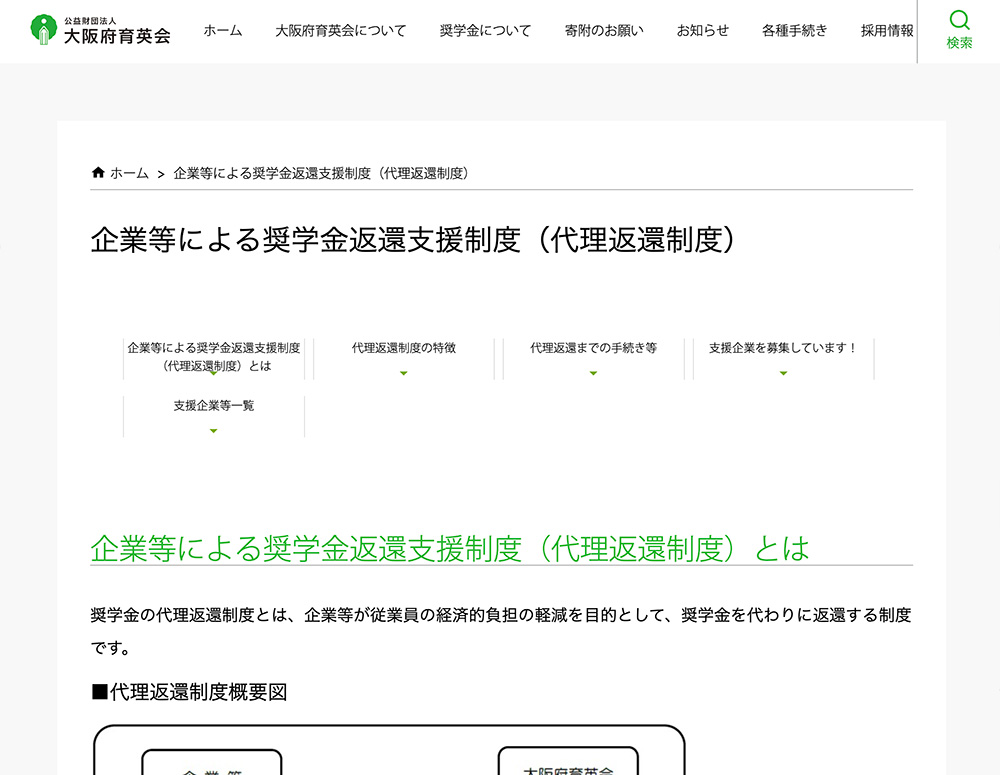Click green arrow under 代理返還までの手続き等
Image resolution: width=1000 pixels, height=775 pixels.
click(593, 374)
